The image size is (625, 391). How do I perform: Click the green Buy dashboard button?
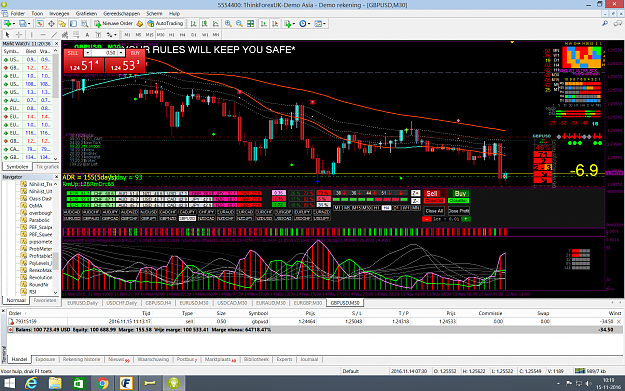460,193
